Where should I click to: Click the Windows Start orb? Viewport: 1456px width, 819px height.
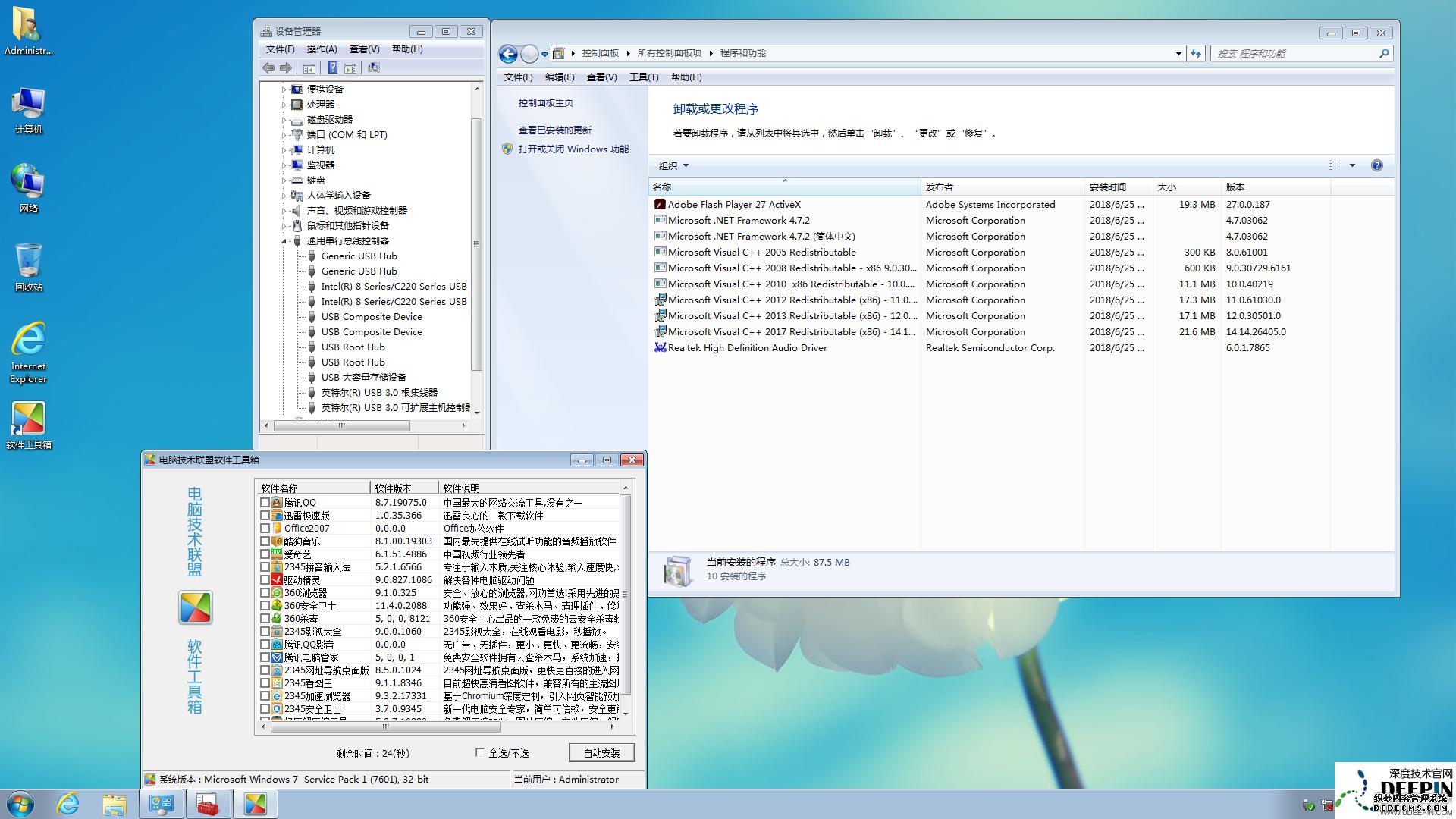coord(20,804)
